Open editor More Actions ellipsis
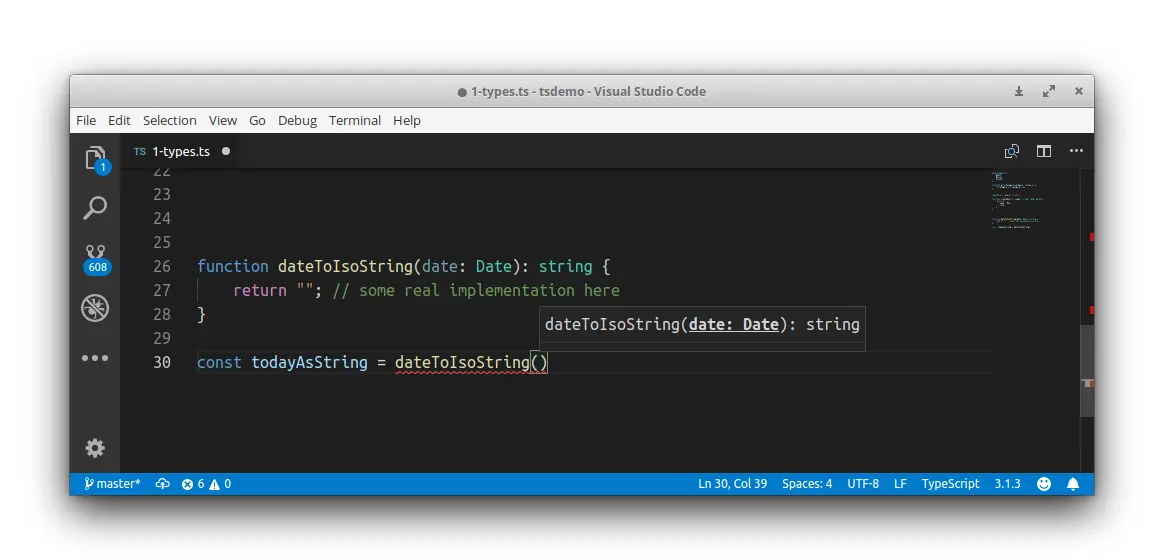1170x560 pixels. 1076,151
